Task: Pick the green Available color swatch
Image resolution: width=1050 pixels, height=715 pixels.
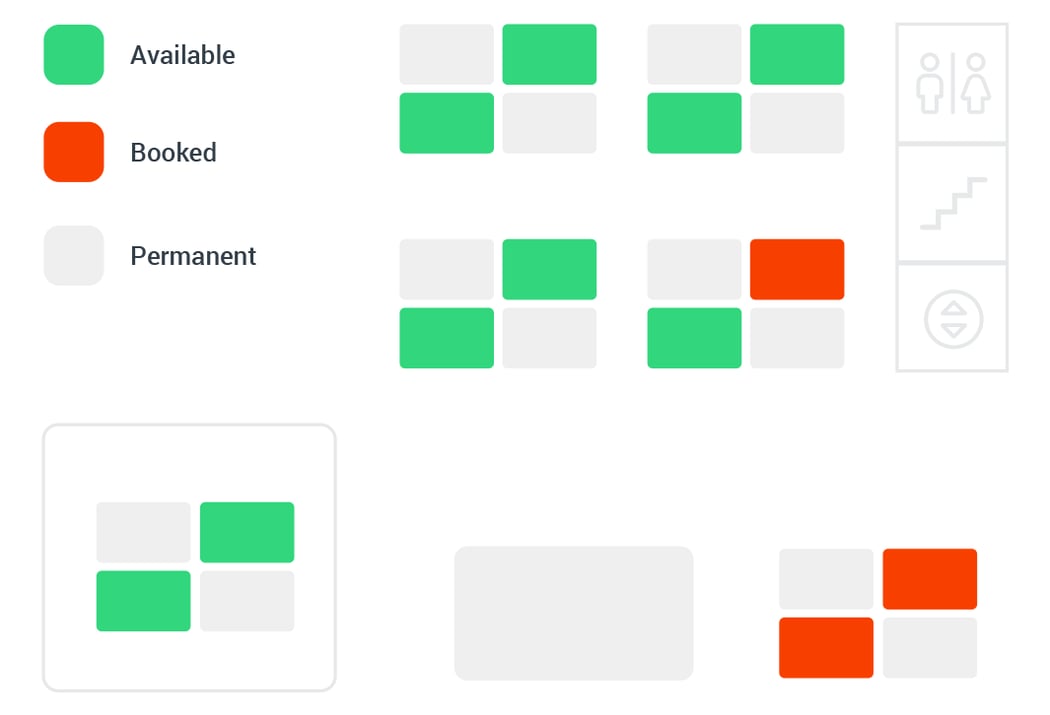Action: coord(73,55)
